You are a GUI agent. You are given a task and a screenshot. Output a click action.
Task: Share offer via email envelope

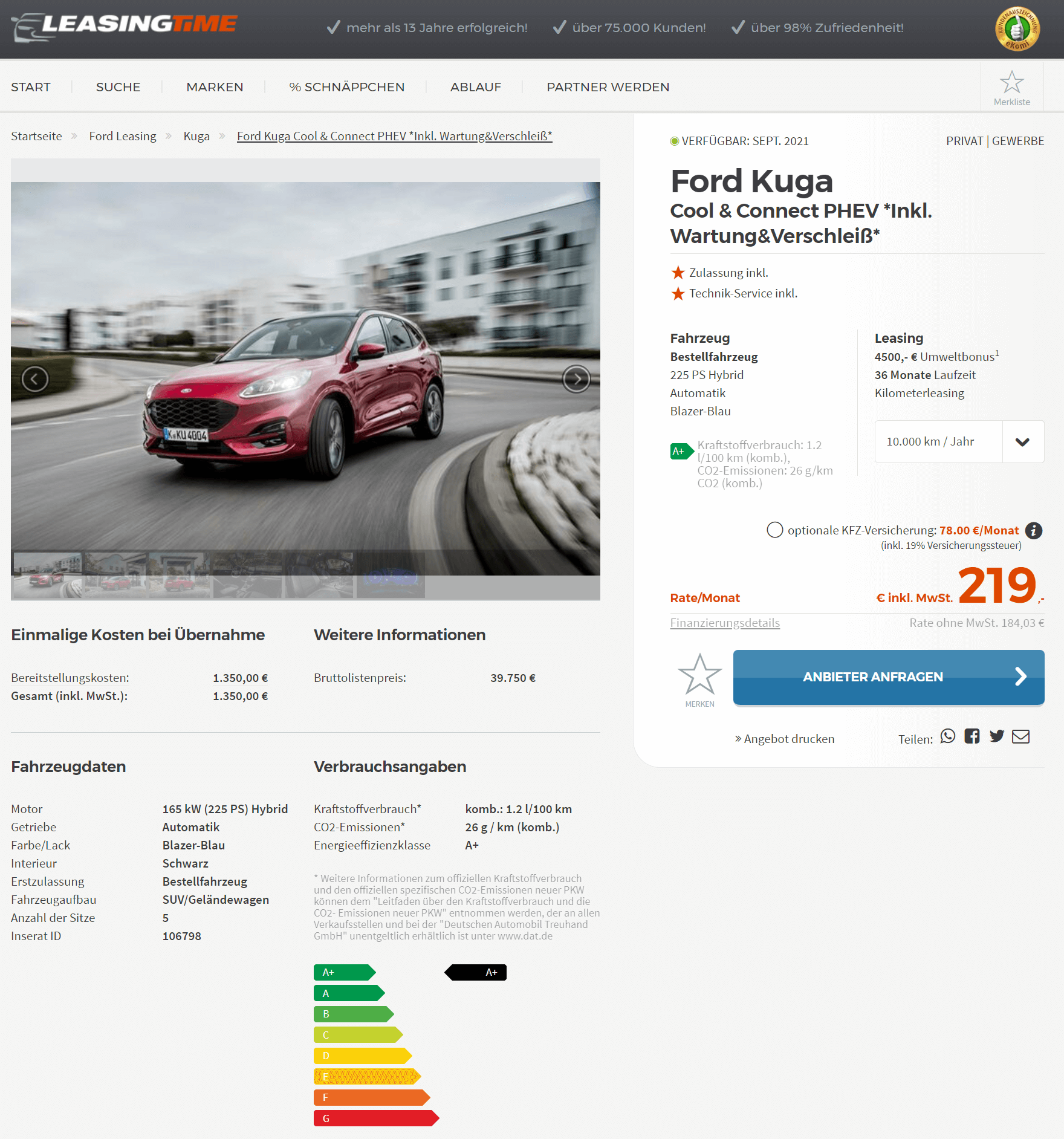[x=1021, y=736]
